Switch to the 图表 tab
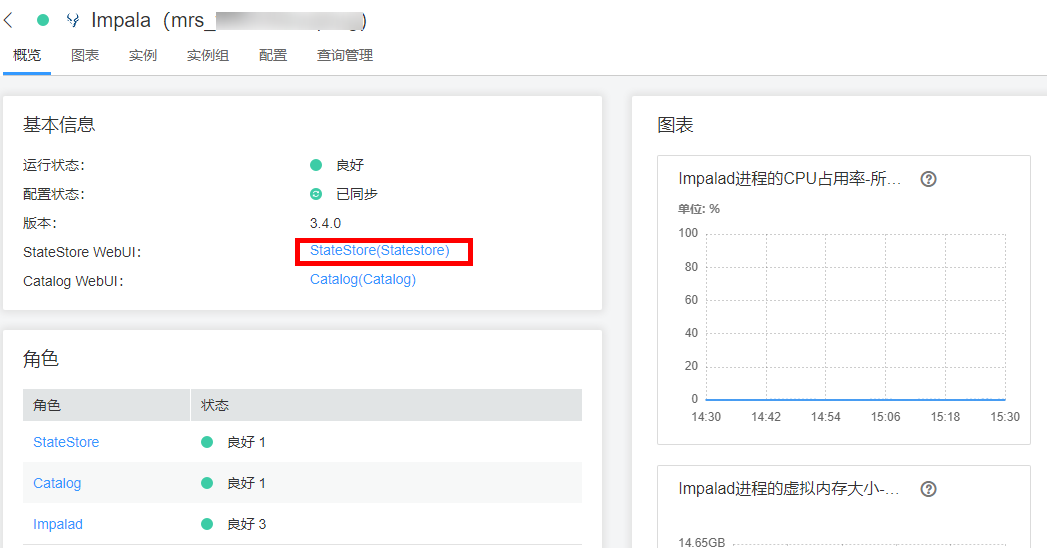The width and height of the screenshot is (1047, 548). tap(85, 55)
